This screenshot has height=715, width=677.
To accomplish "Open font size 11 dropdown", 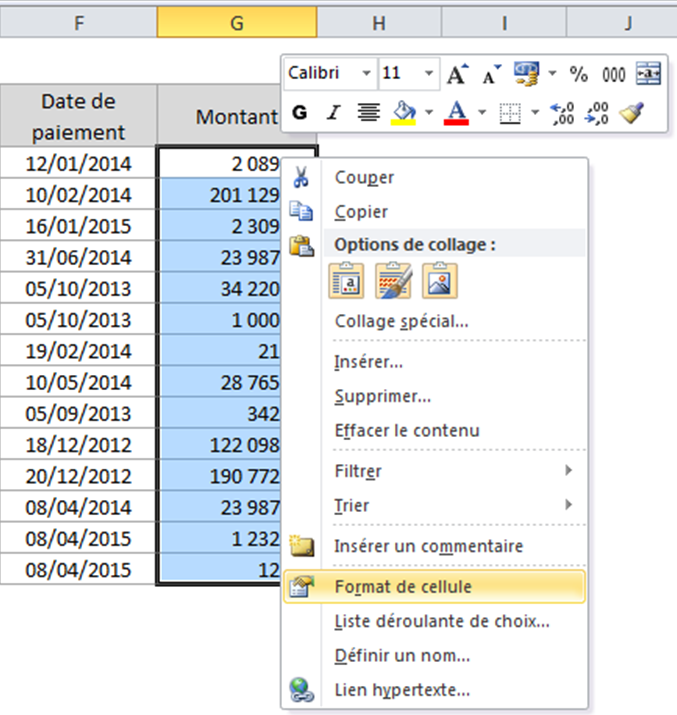I will 429,73.
